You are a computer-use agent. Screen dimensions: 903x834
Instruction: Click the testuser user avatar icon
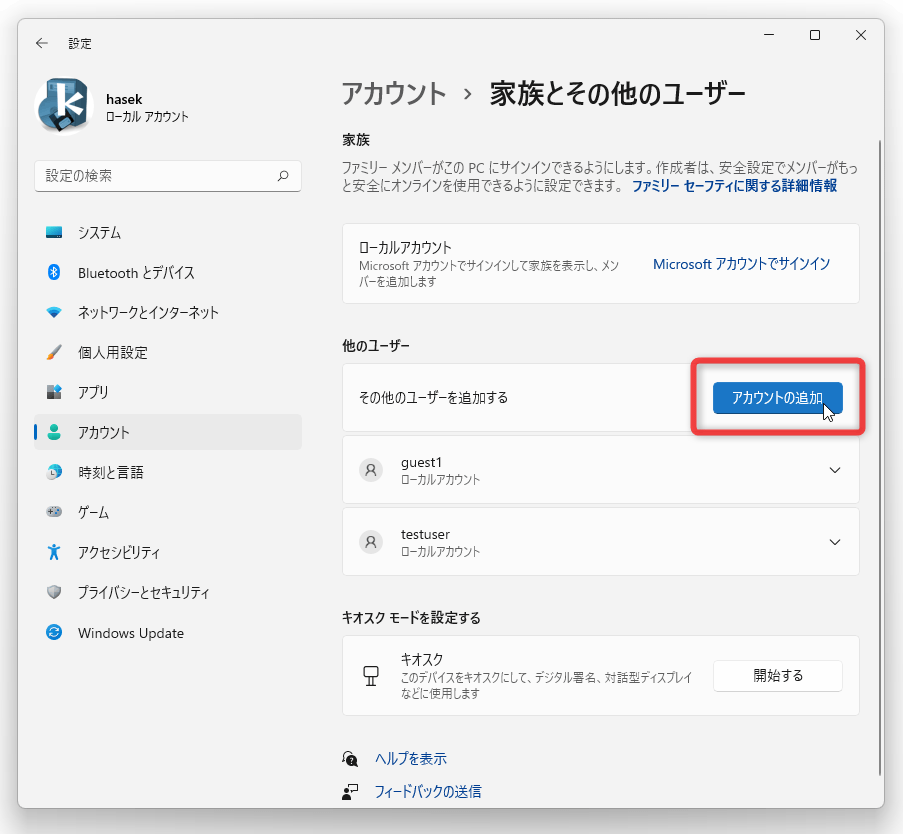[371, 542]
